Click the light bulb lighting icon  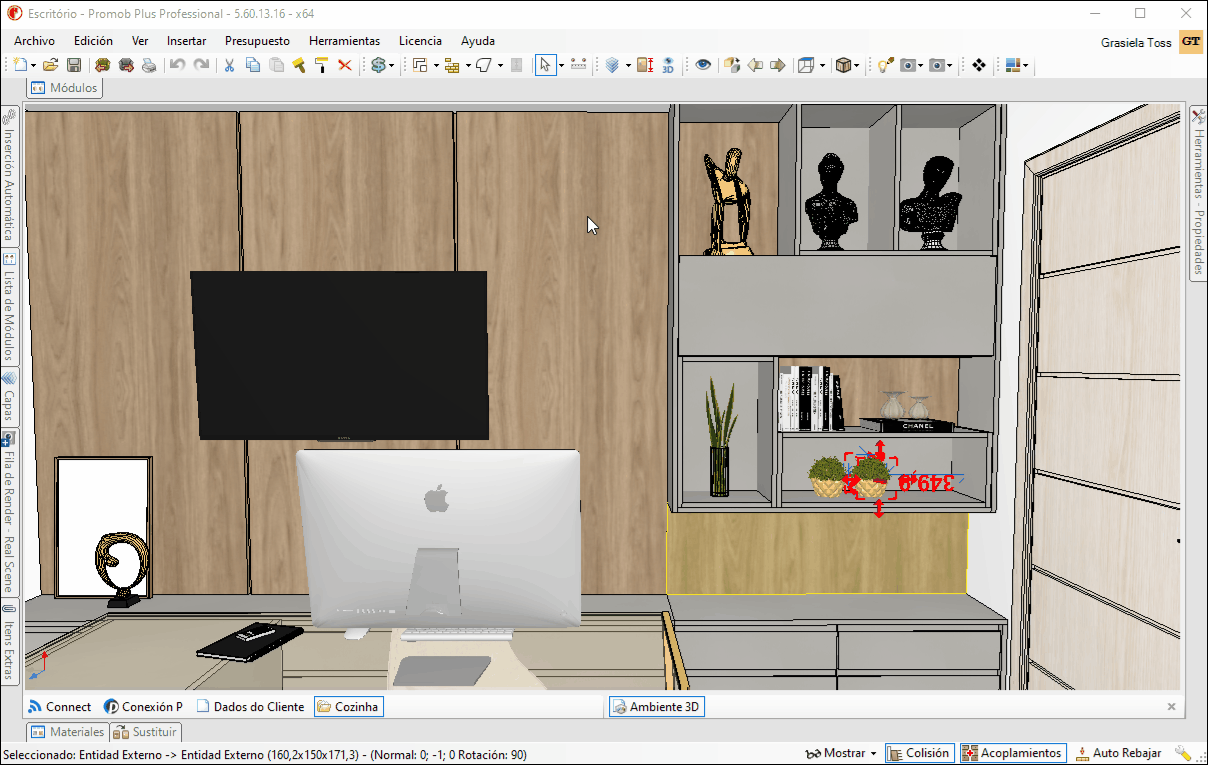pos(885,65)
